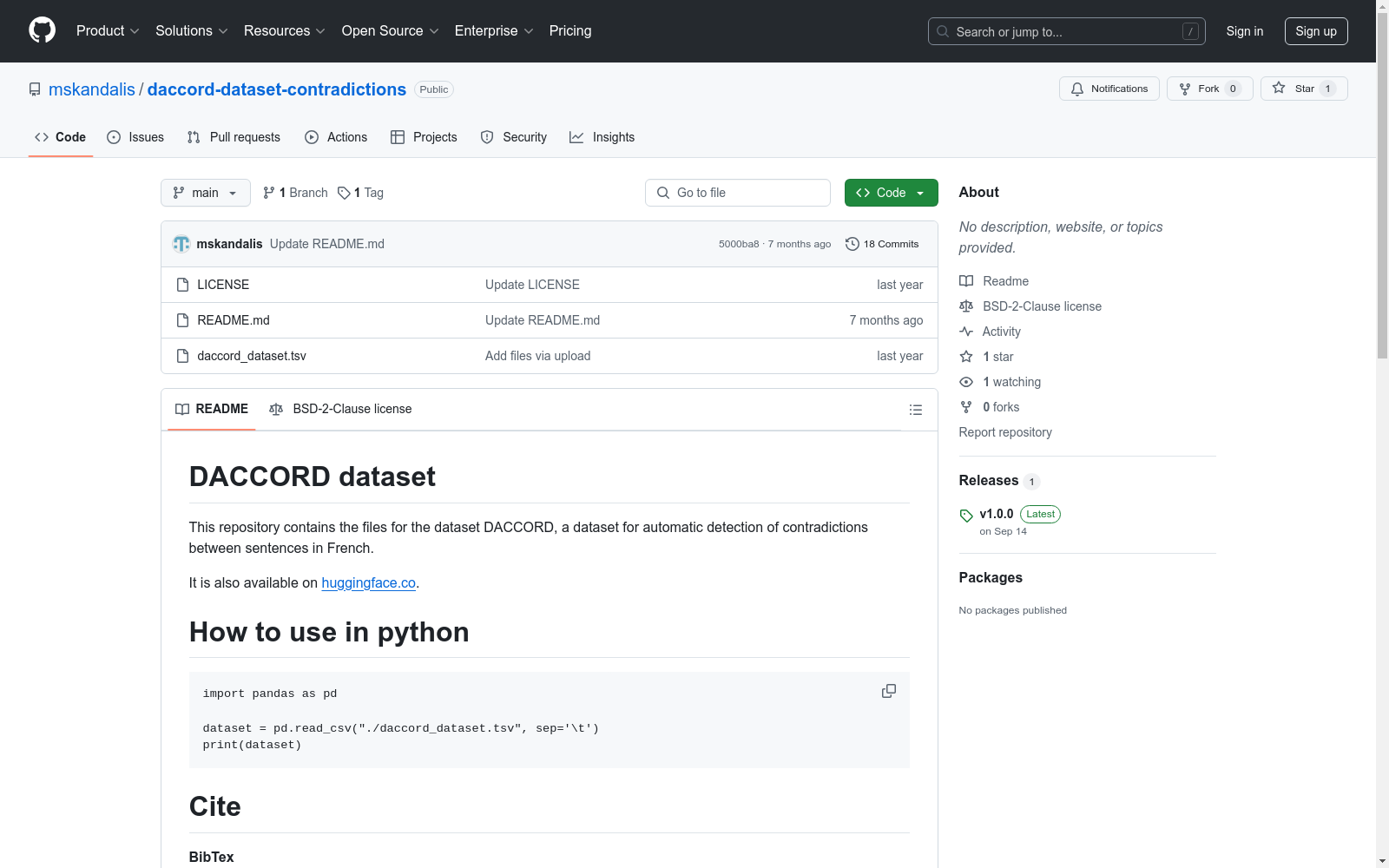Screen dimensions: 1389x868
Task: Copy the python code snippet
Action: click(889, 691)
